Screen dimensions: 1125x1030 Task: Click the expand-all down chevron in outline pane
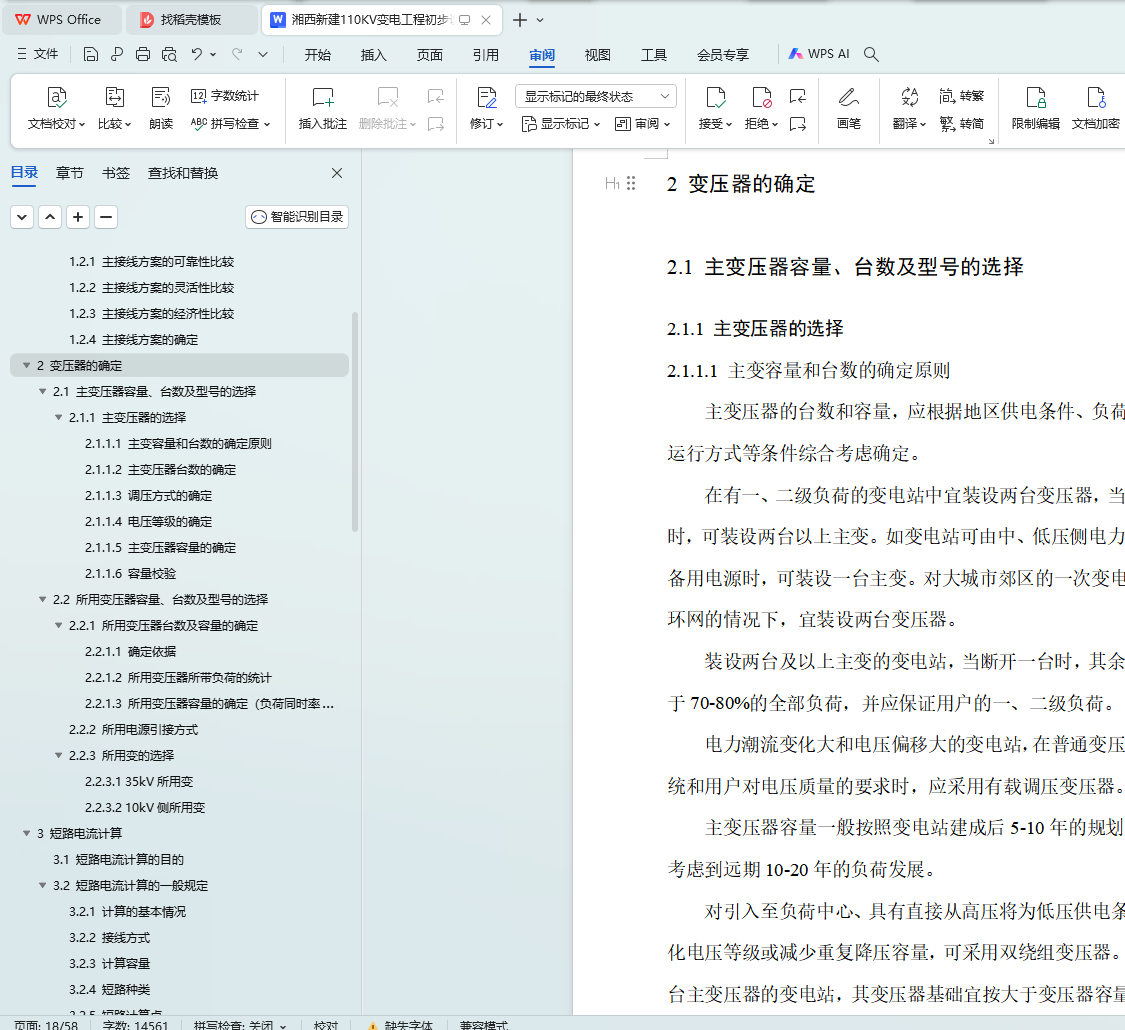22,217
